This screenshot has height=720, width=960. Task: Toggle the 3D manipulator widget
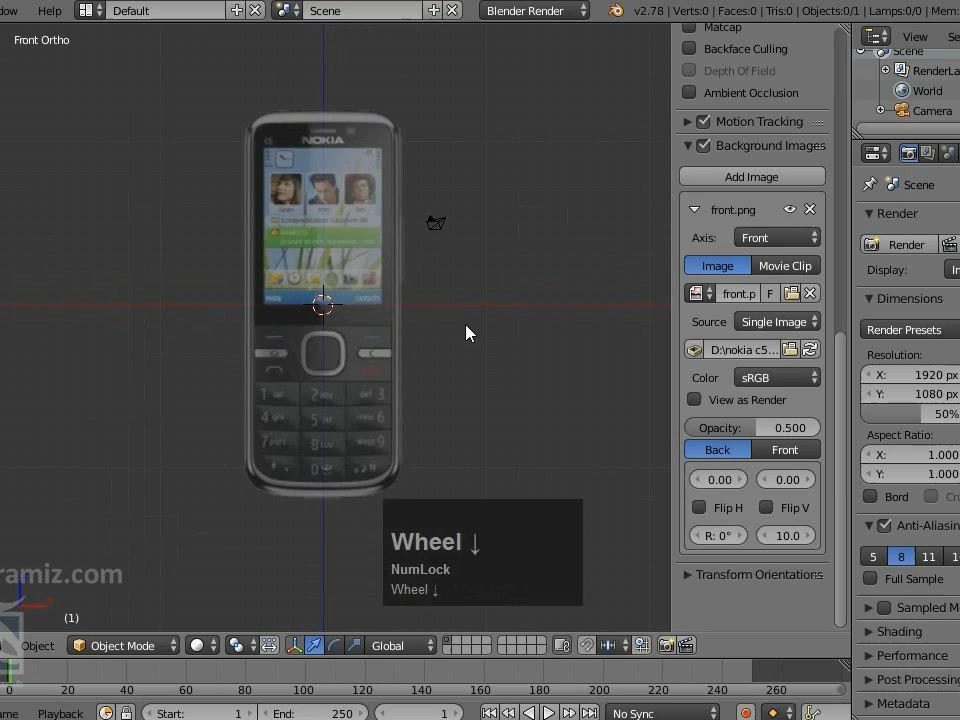[294, 645]
